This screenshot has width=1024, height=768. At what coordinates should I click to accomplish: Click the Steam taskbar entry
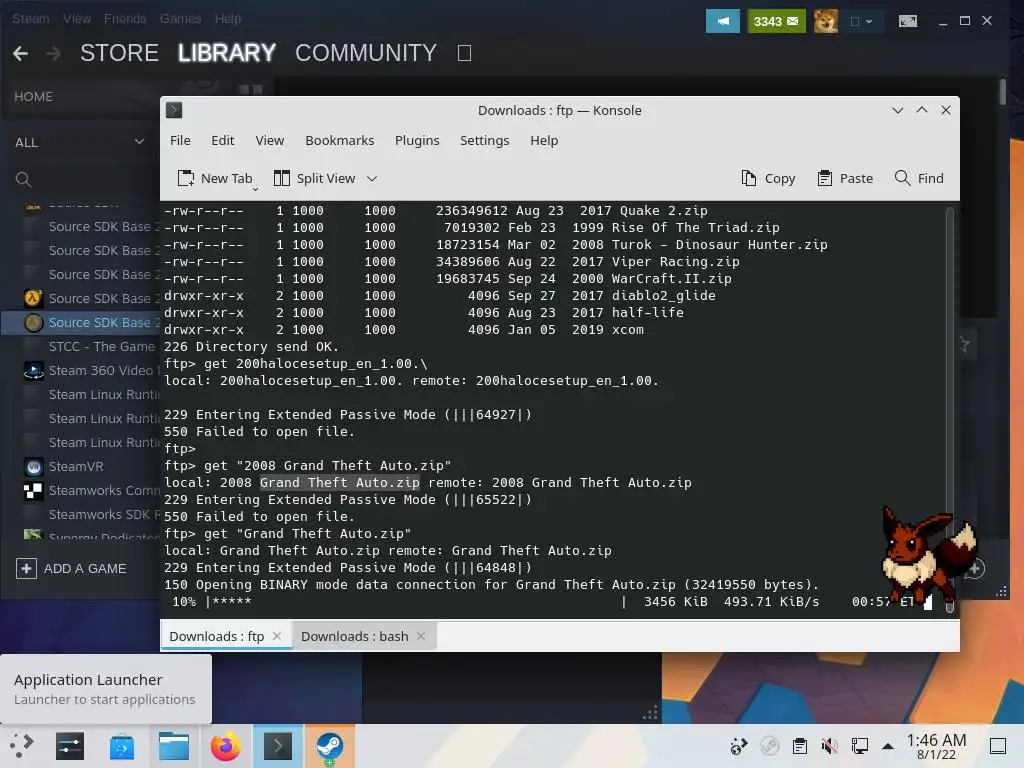[330, 746]
